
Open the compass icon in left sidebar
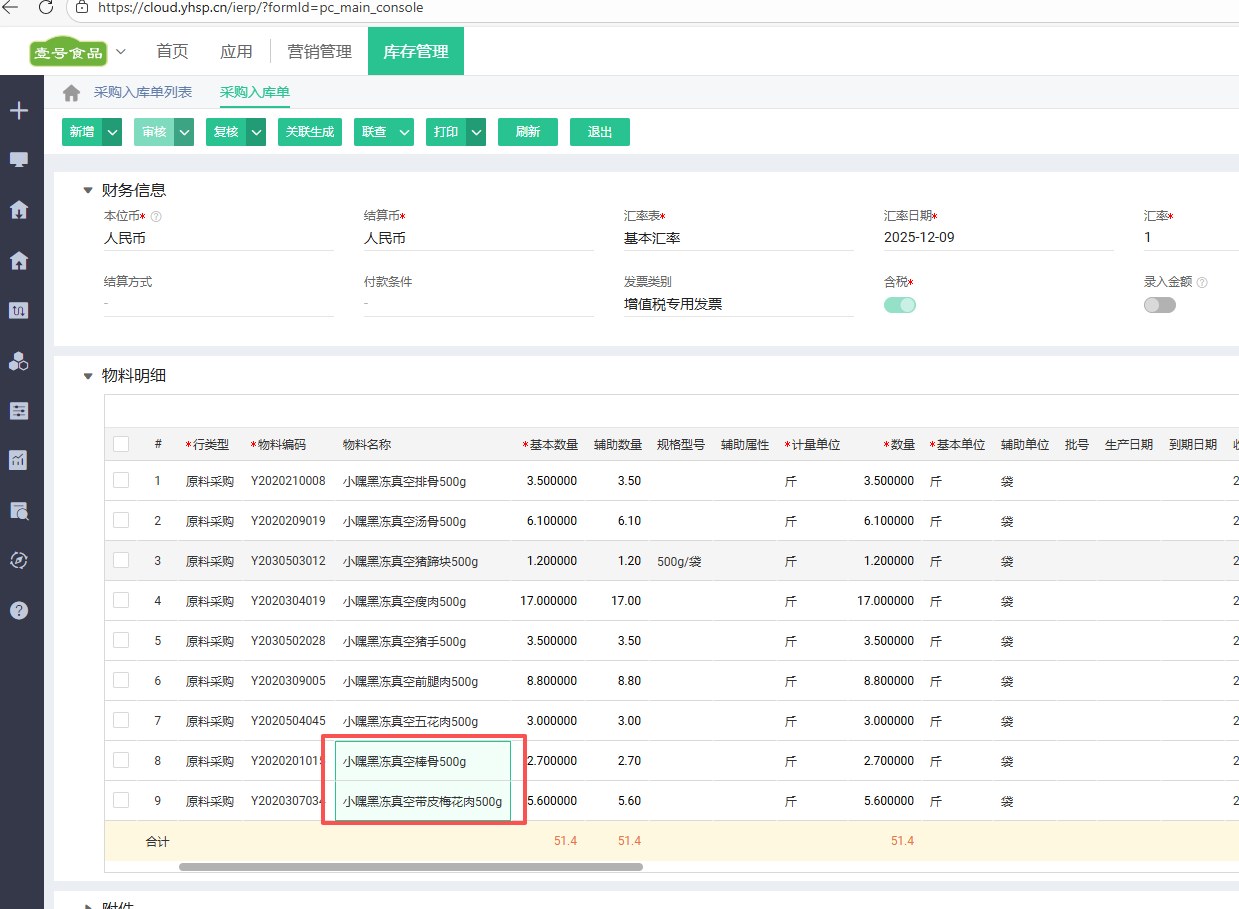pyautogui.click(x=18, y=560)
